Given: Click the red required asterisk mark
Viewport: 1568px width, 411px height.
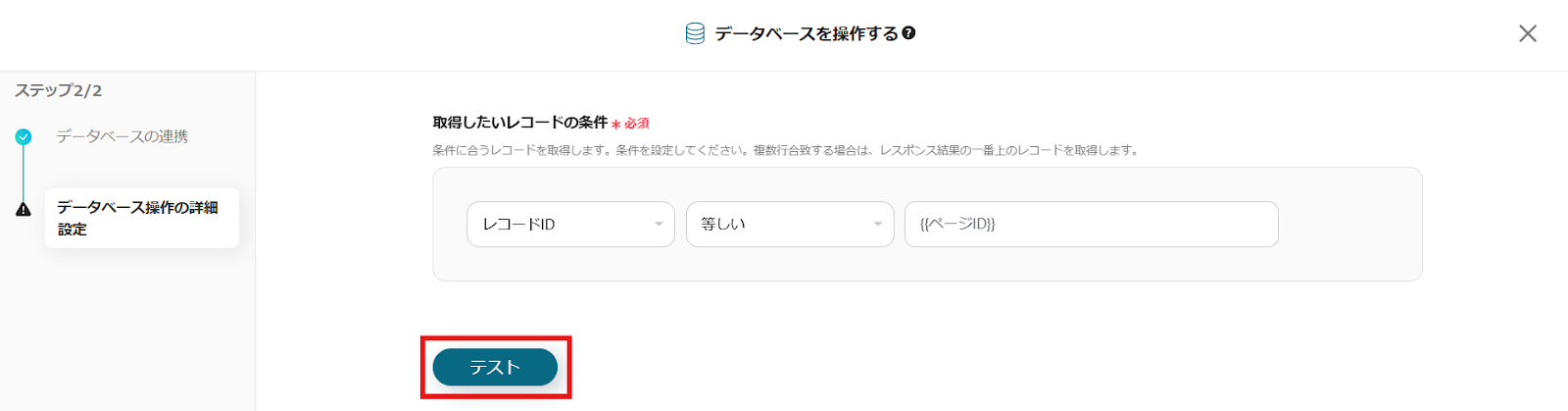Looking at the screenshot, I should pos(616,125).
